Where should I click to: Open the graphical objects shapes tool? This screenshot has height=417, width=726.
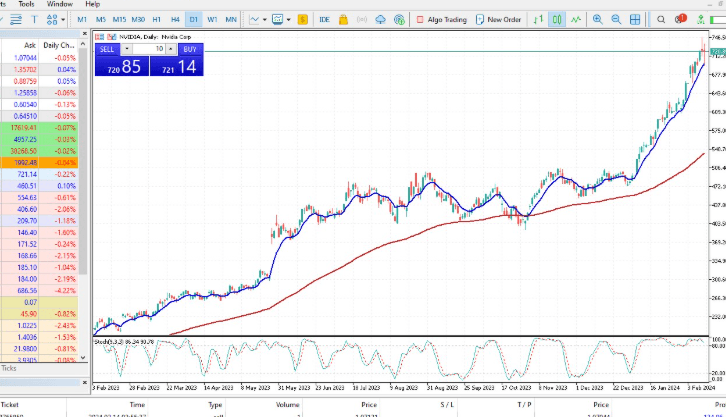tap(52, 19)
